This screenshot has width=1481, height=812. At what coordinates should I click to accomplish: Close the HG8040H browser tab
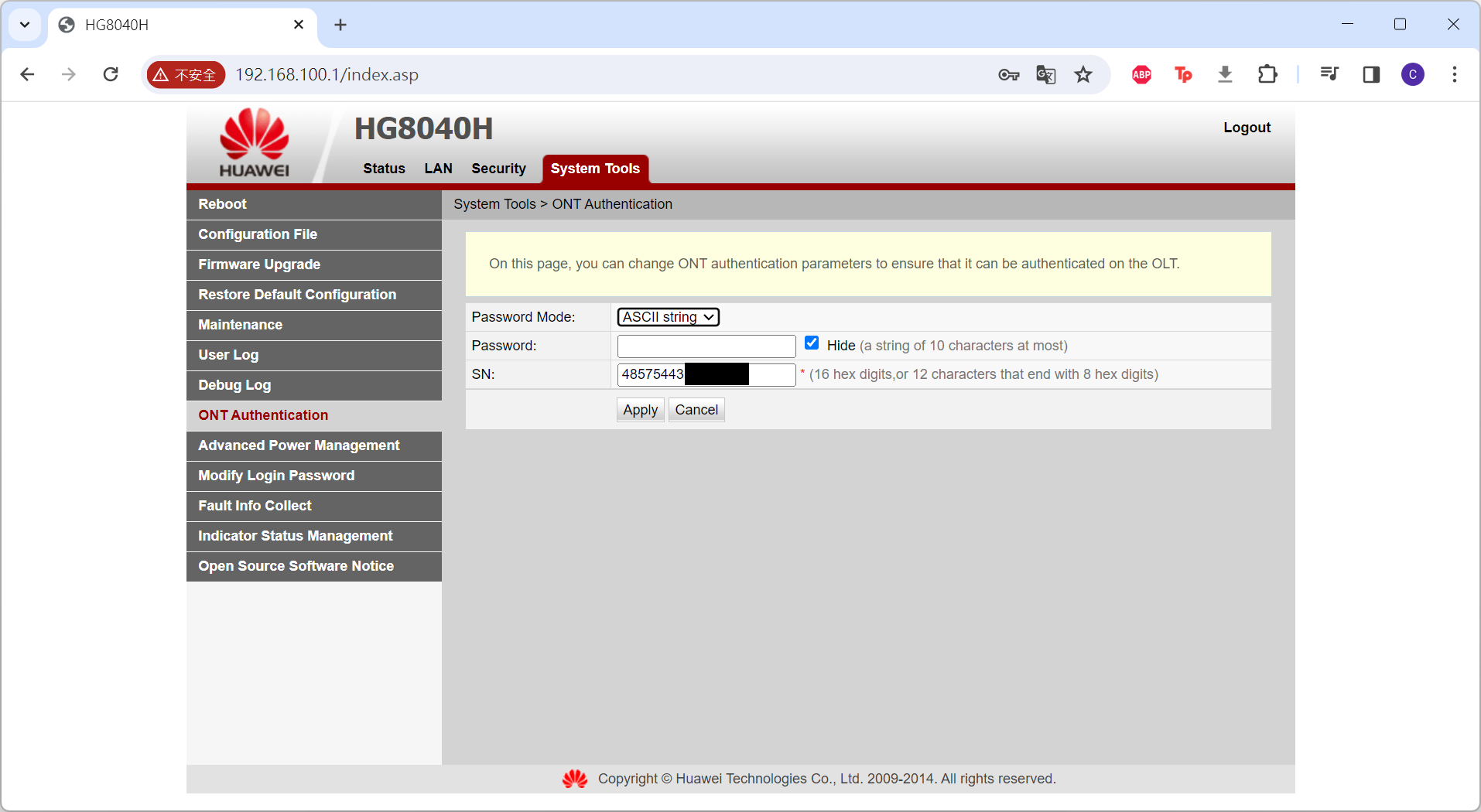[299, 25]
